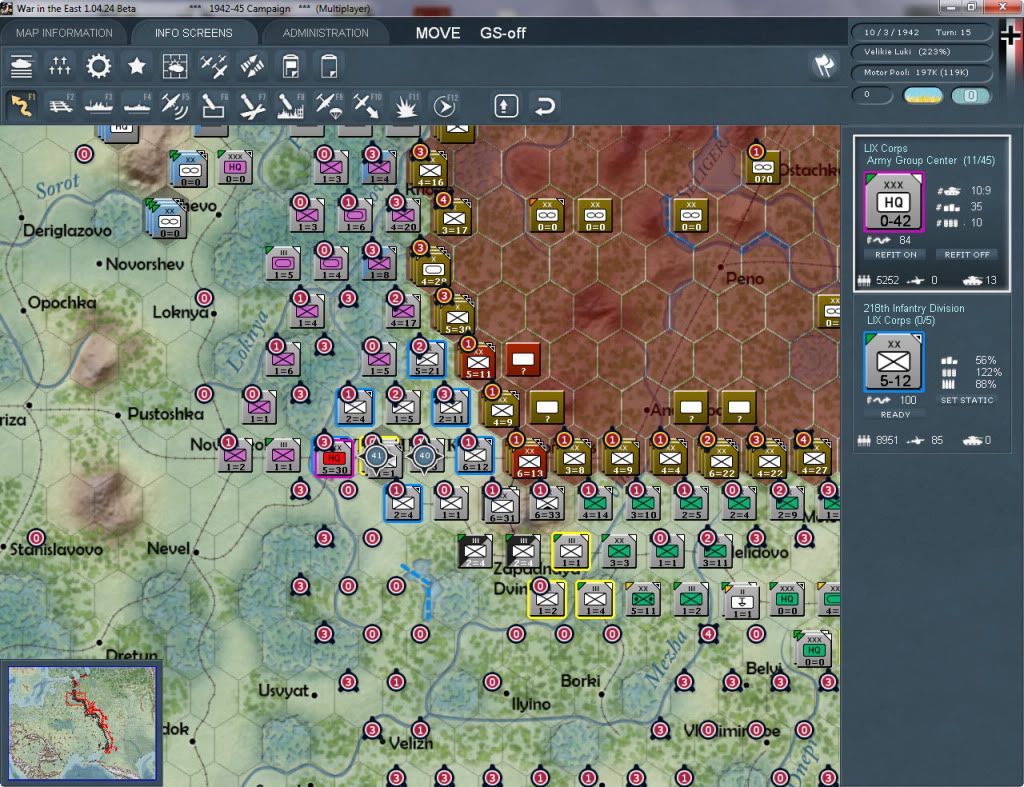Select the F8 Bomb city mode icon

click(291, 105)
